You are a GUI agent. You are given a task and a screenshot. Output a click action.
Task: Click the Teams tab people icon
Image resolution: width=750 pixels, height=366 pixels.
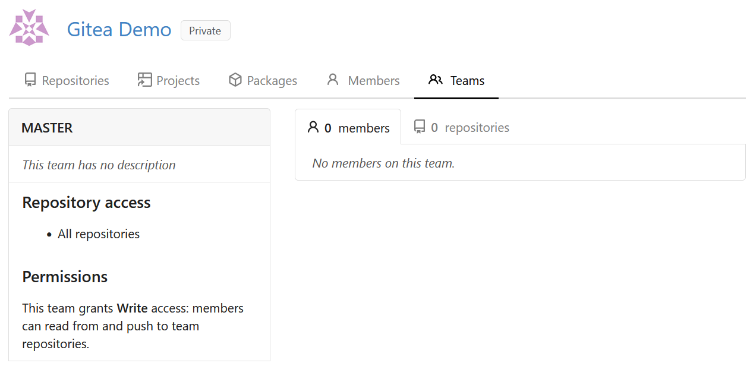click(x=435, y=79)
